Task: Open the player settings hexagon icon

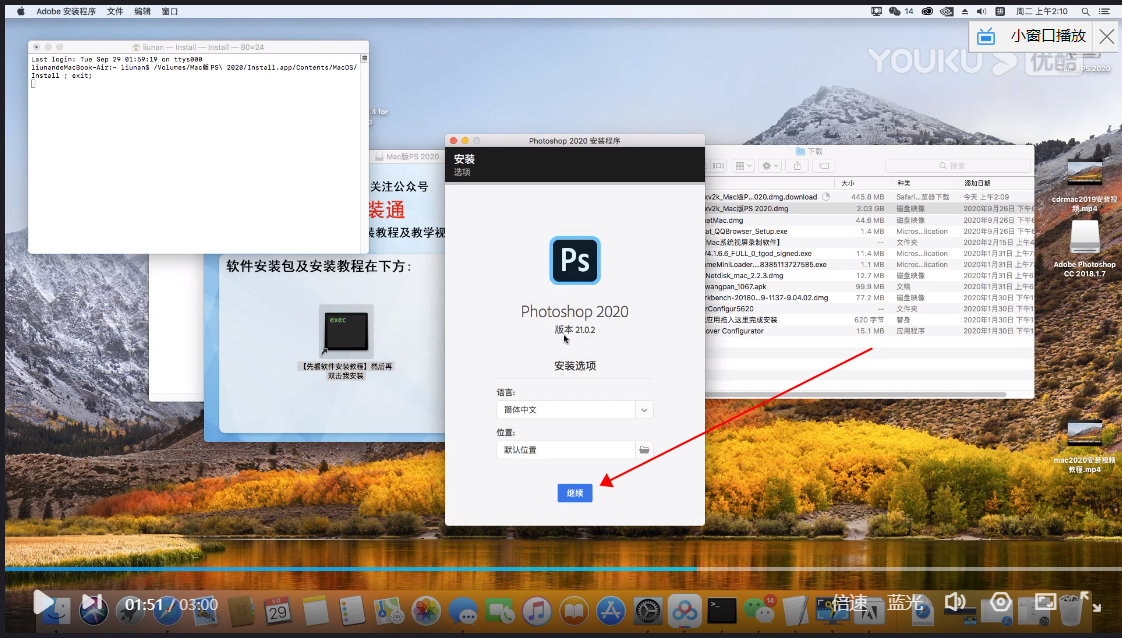Action: (x=1000, y=602)
